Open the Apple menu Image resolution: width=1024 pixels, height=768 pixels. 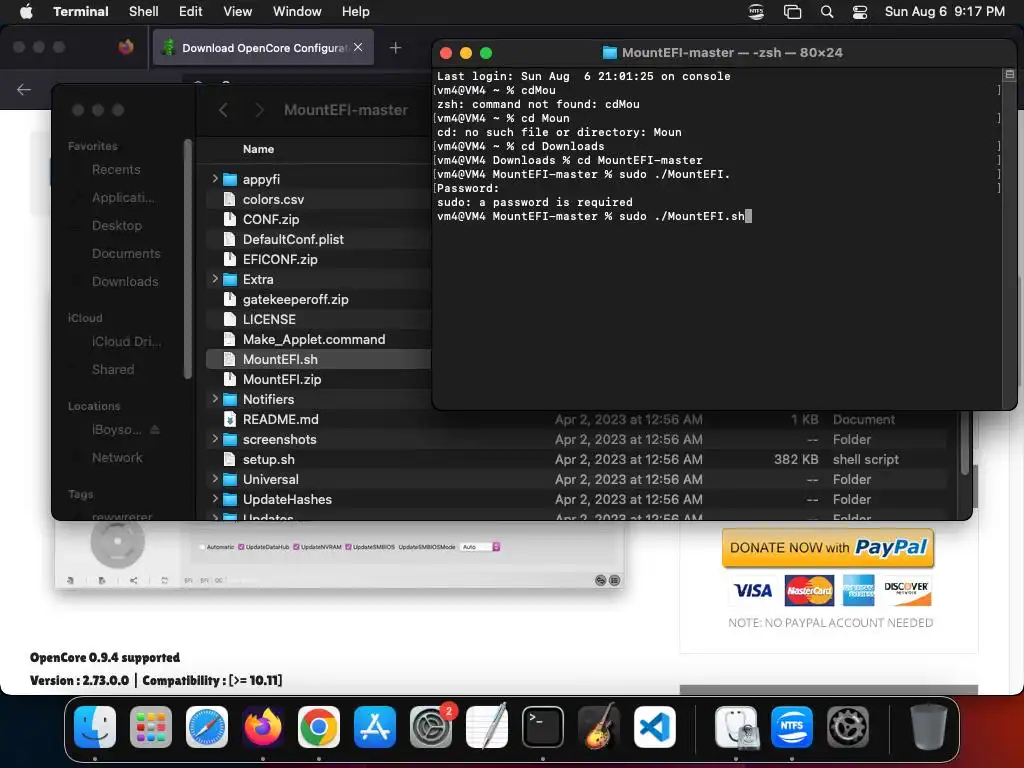pyautogui.click(x=26, y=12)
